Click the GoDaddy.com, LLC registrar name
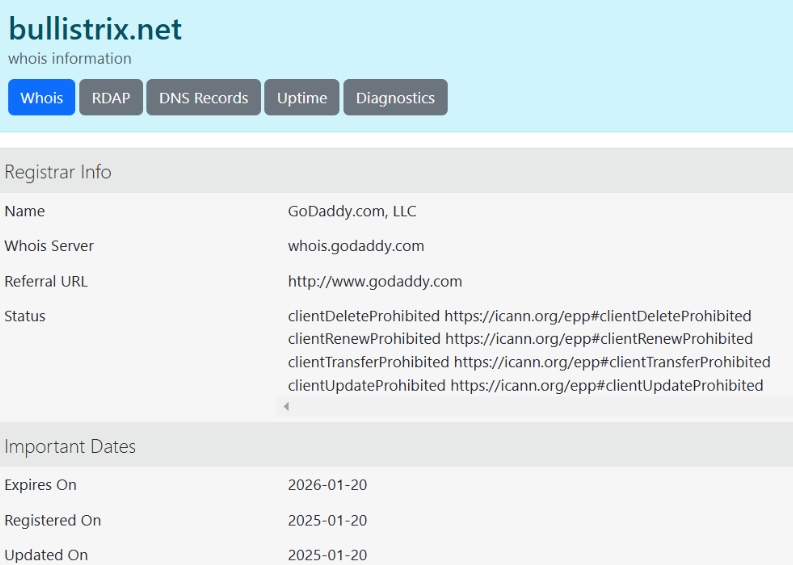Viewport: 793px width, 565px height. pos(352,211)
